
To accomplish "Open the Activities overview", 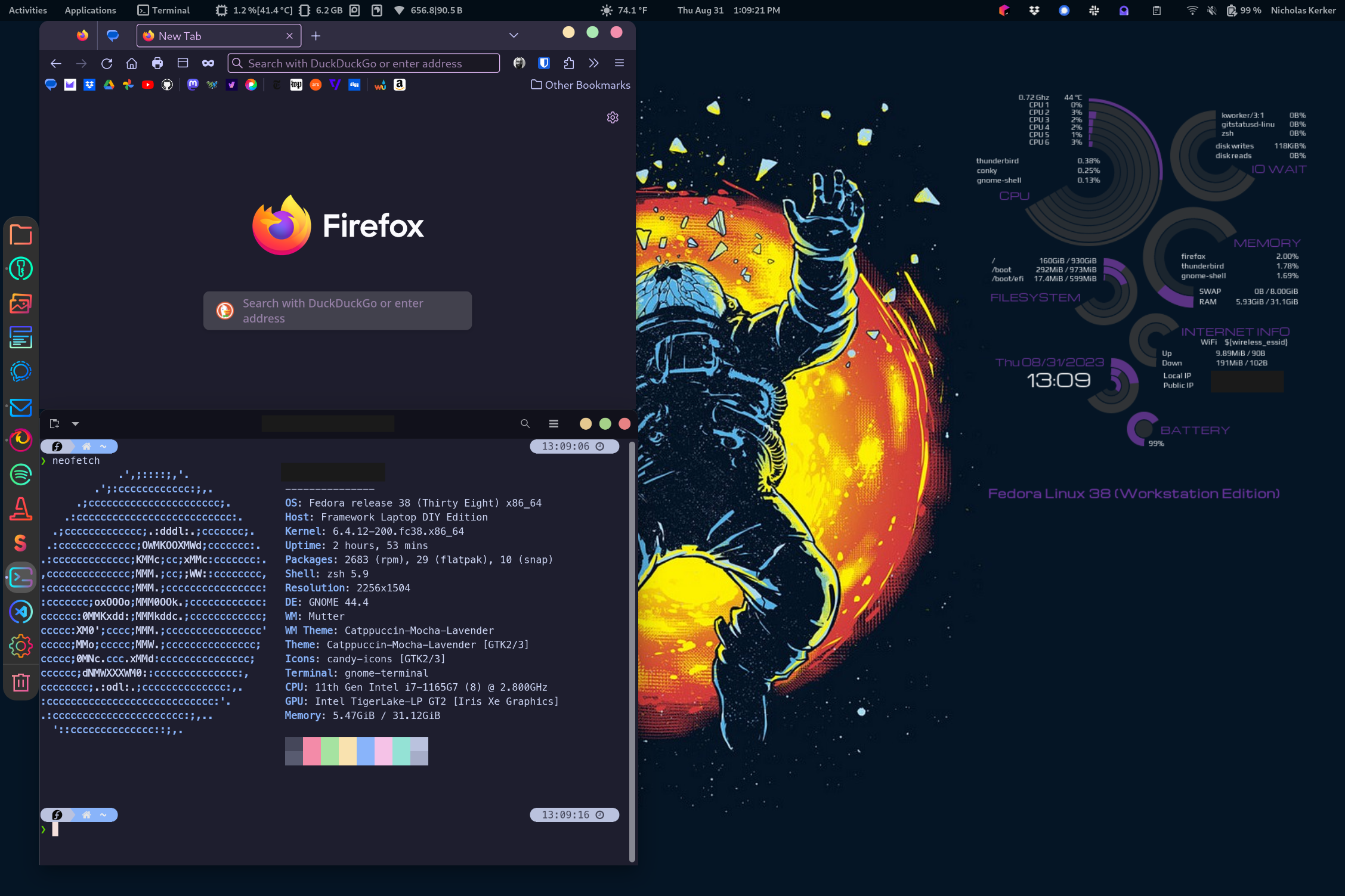I will point(28,10).
